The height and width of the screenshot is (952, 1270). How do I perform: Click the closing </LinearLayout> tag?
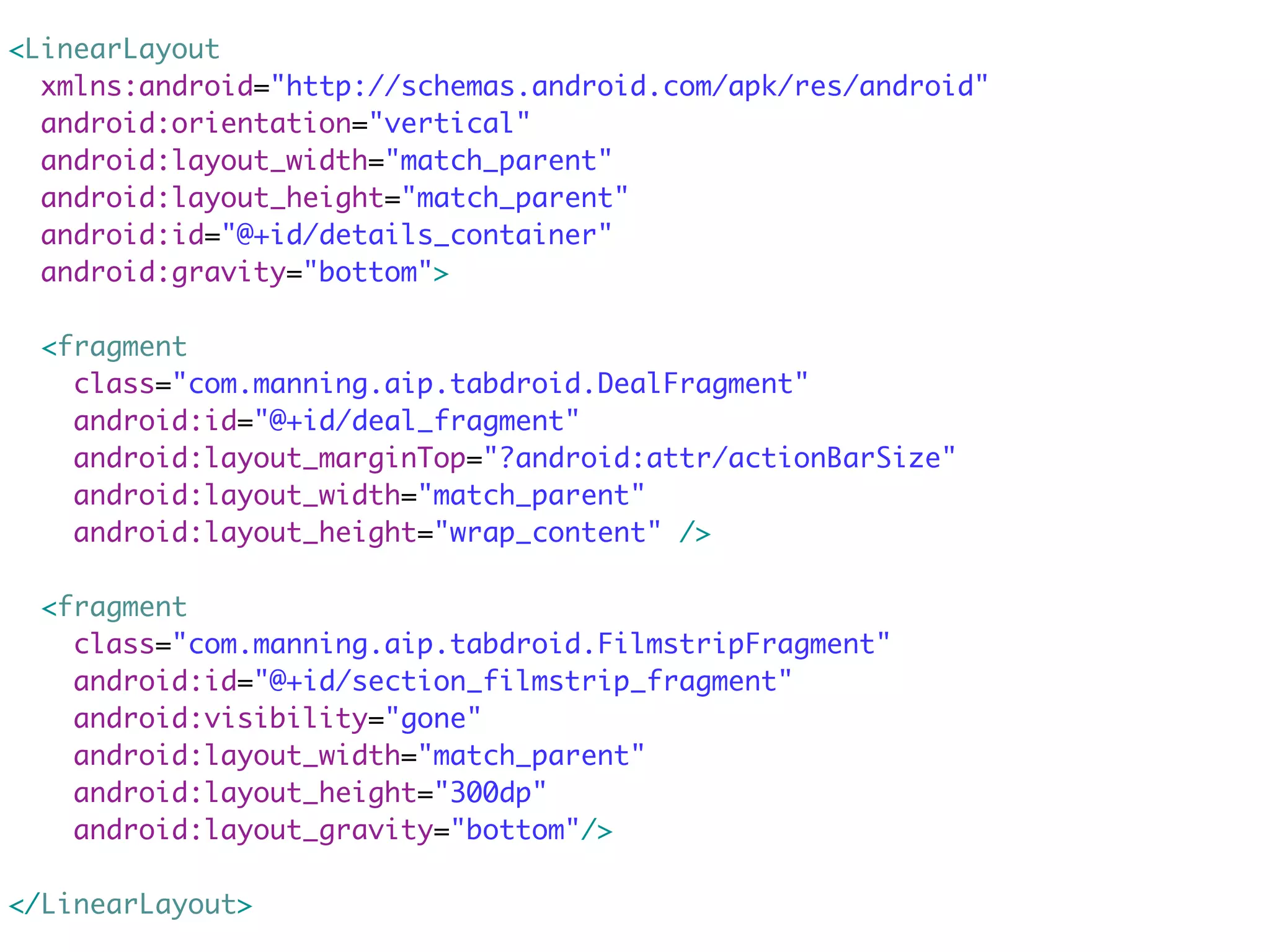tap(131, 904)
